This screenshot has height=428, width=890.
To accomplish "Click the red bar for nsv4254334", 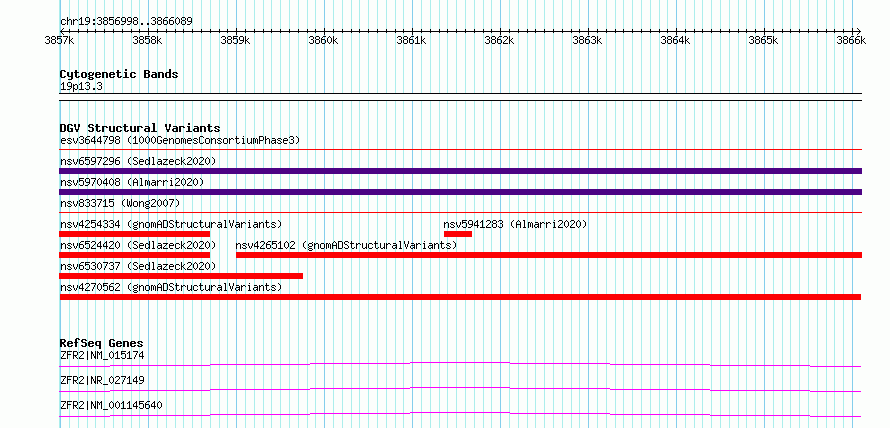I will (x=135, y=234).
